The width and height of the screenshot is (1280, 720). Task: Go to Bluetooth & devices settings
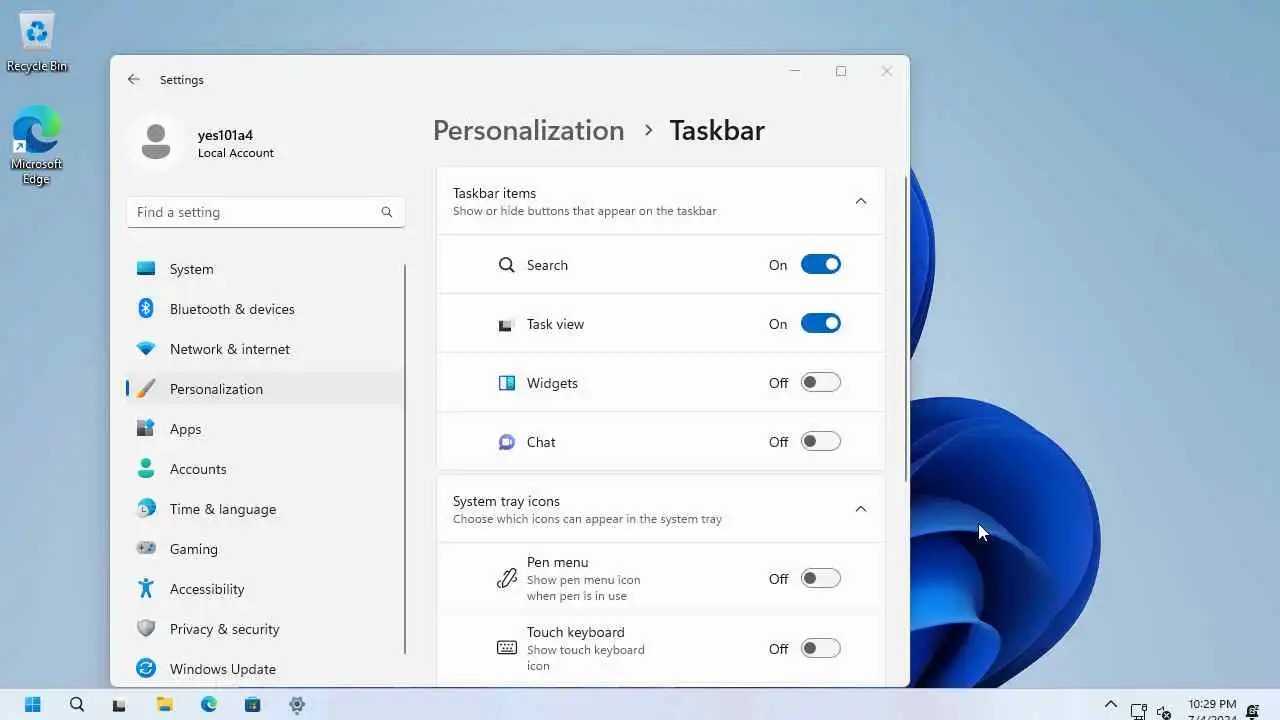point(266,309)
